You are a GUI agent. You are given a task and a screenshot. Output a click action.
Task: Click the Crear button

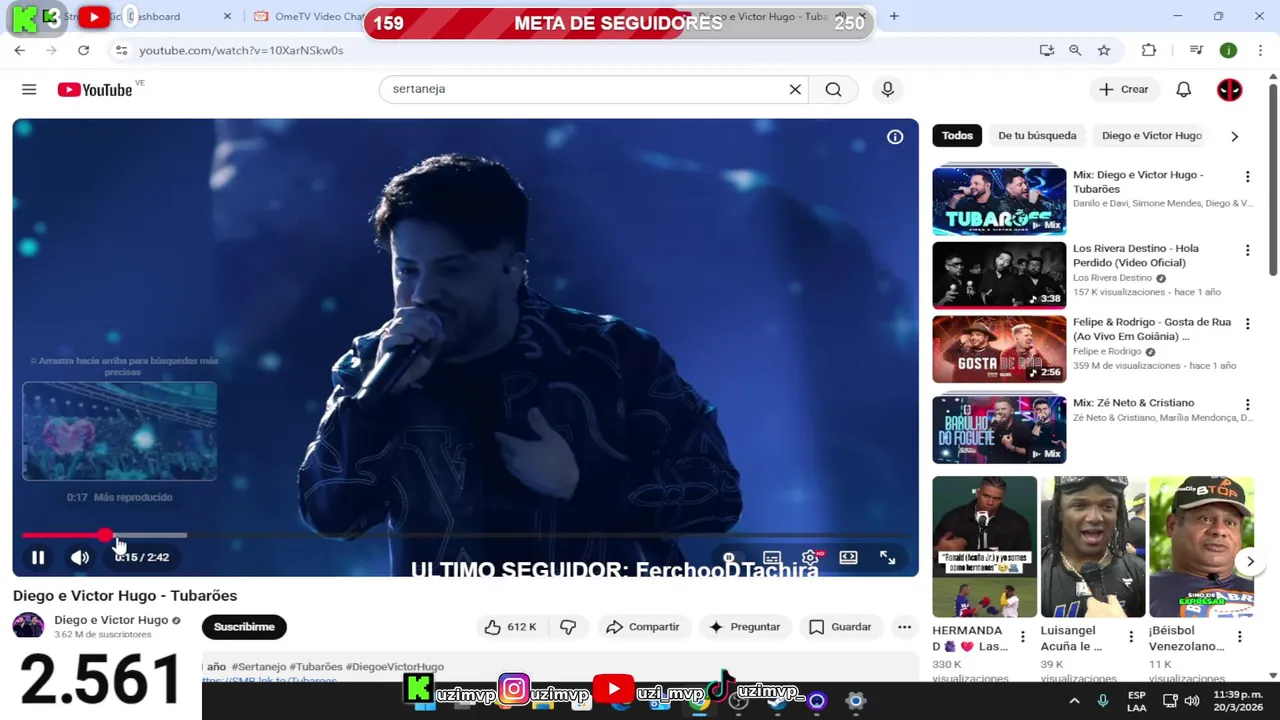[x=1124, y=89]
